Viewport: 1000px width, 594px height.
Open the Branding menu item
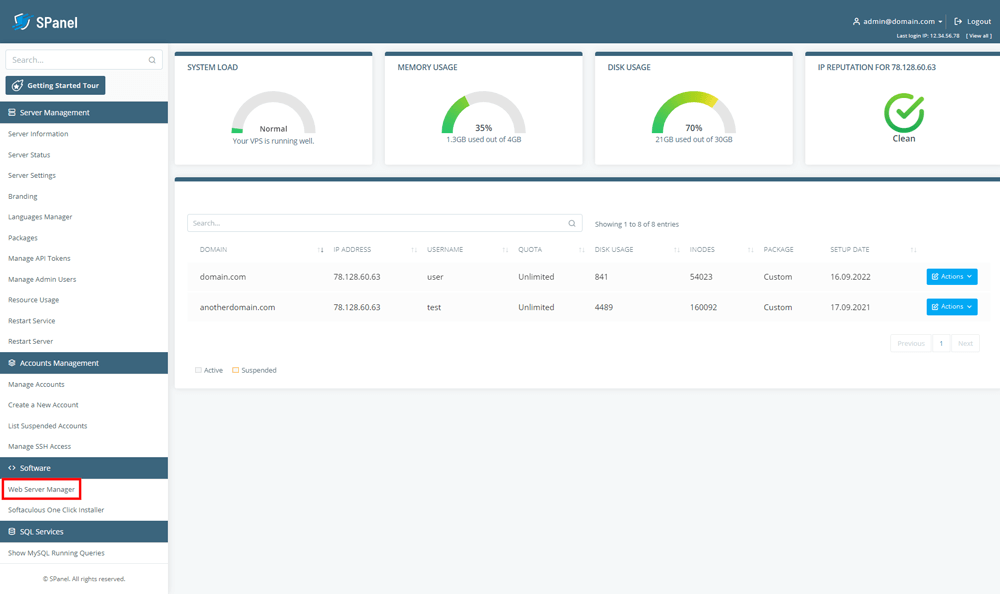[x=22, y=197]
